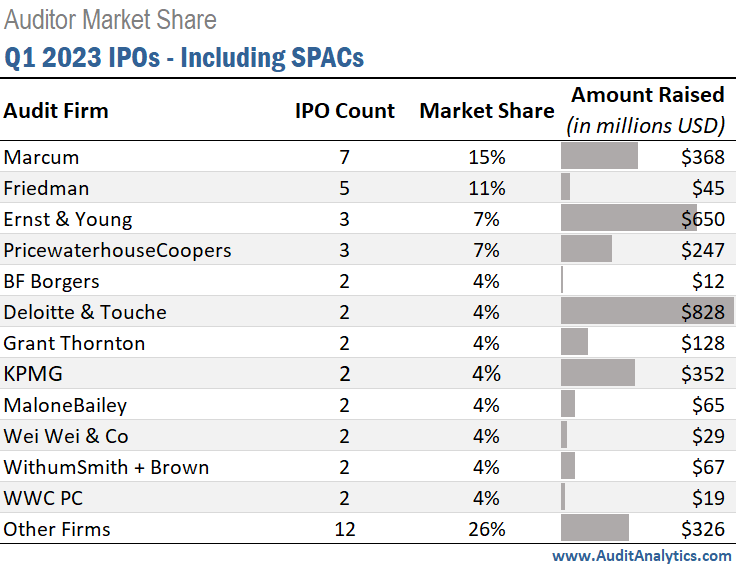Click the PricewaterhouseCoopers firm name
Viewport: 742px width, 565px height.
pyautogui.click(x=117, y=250)
